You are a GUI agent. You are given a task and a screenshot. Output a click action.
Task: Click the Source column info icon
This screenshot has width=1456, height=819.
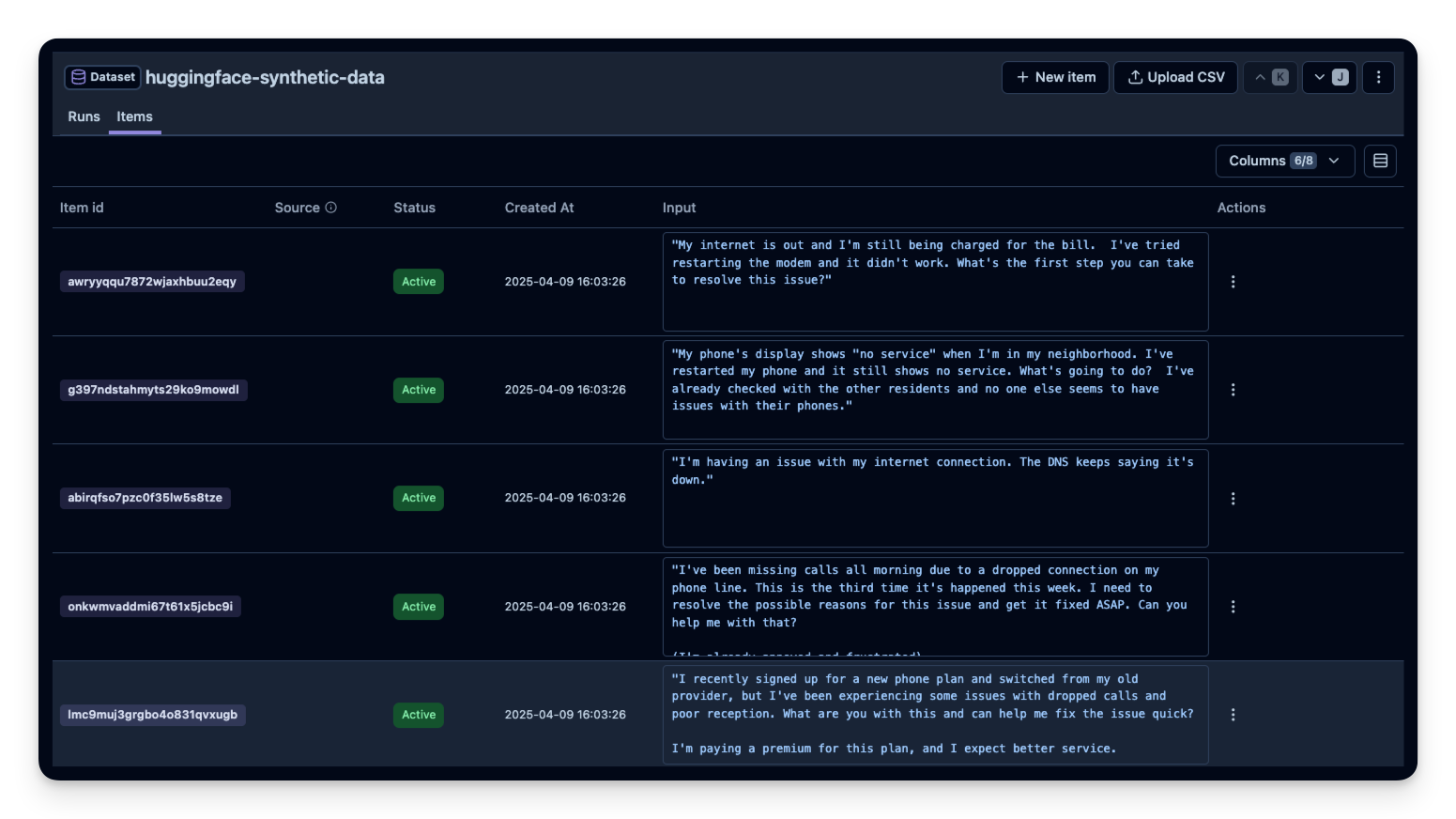[330, 208]
